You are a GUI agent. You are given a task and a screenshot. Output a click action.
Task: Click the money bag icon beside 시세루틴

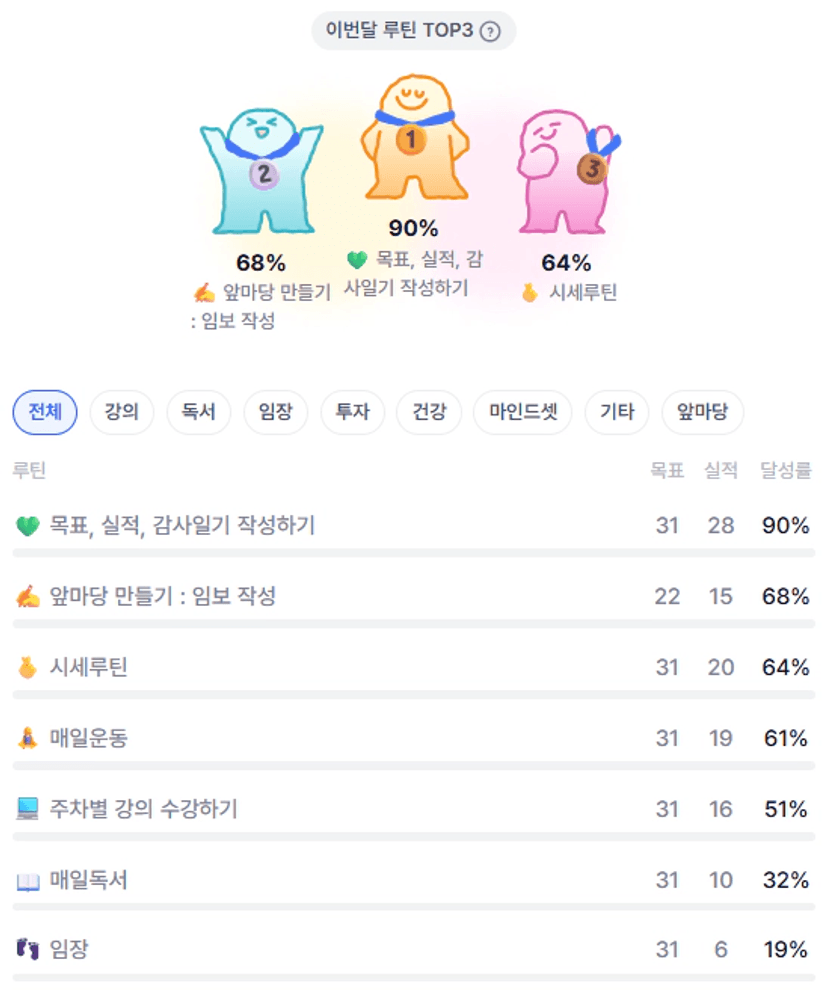tap(27, 668)
